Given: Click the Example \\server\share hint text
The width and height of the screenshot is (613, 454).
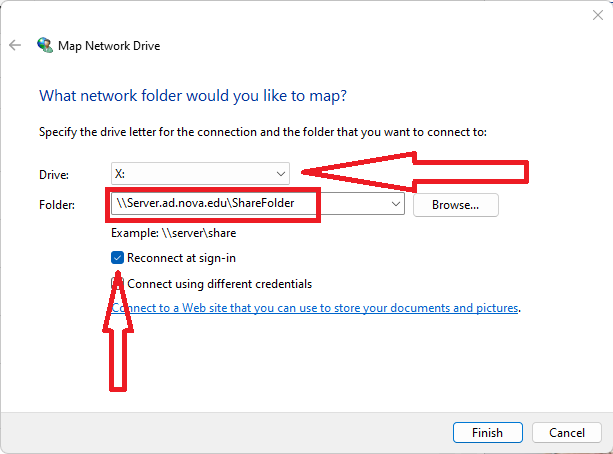Looking at the screenshot, I should [x=174, y=233].
